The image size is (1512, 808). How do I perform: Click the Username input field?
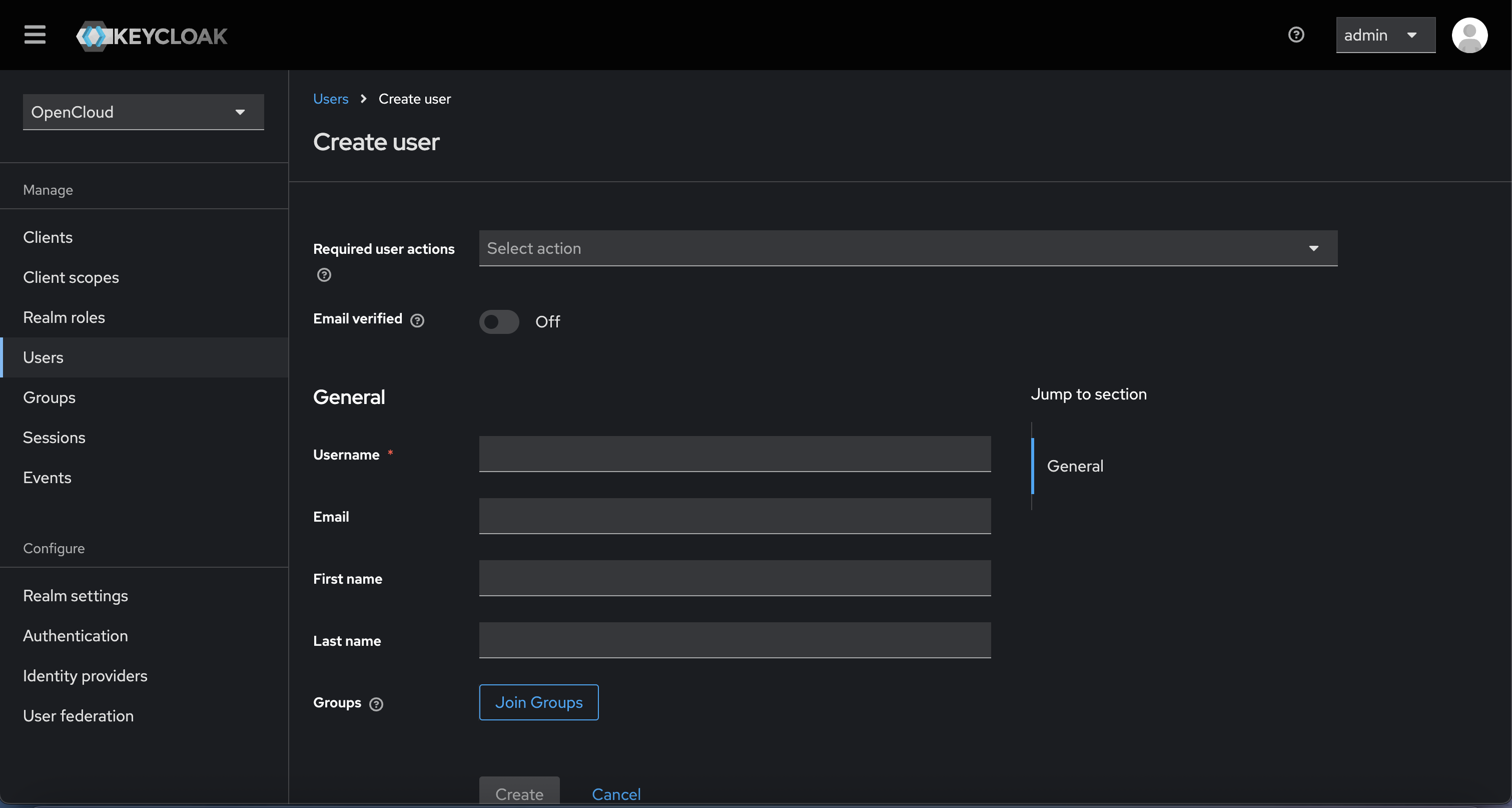734,454
